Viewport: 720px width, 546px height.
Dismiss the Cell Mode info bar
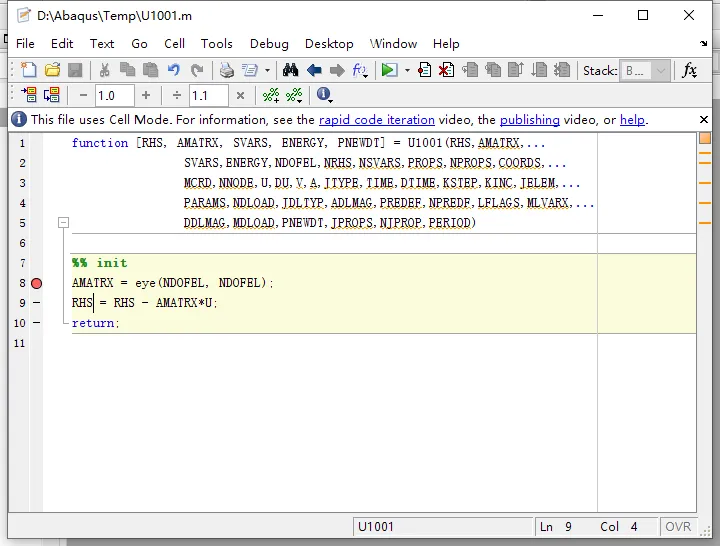pos(703,119)
